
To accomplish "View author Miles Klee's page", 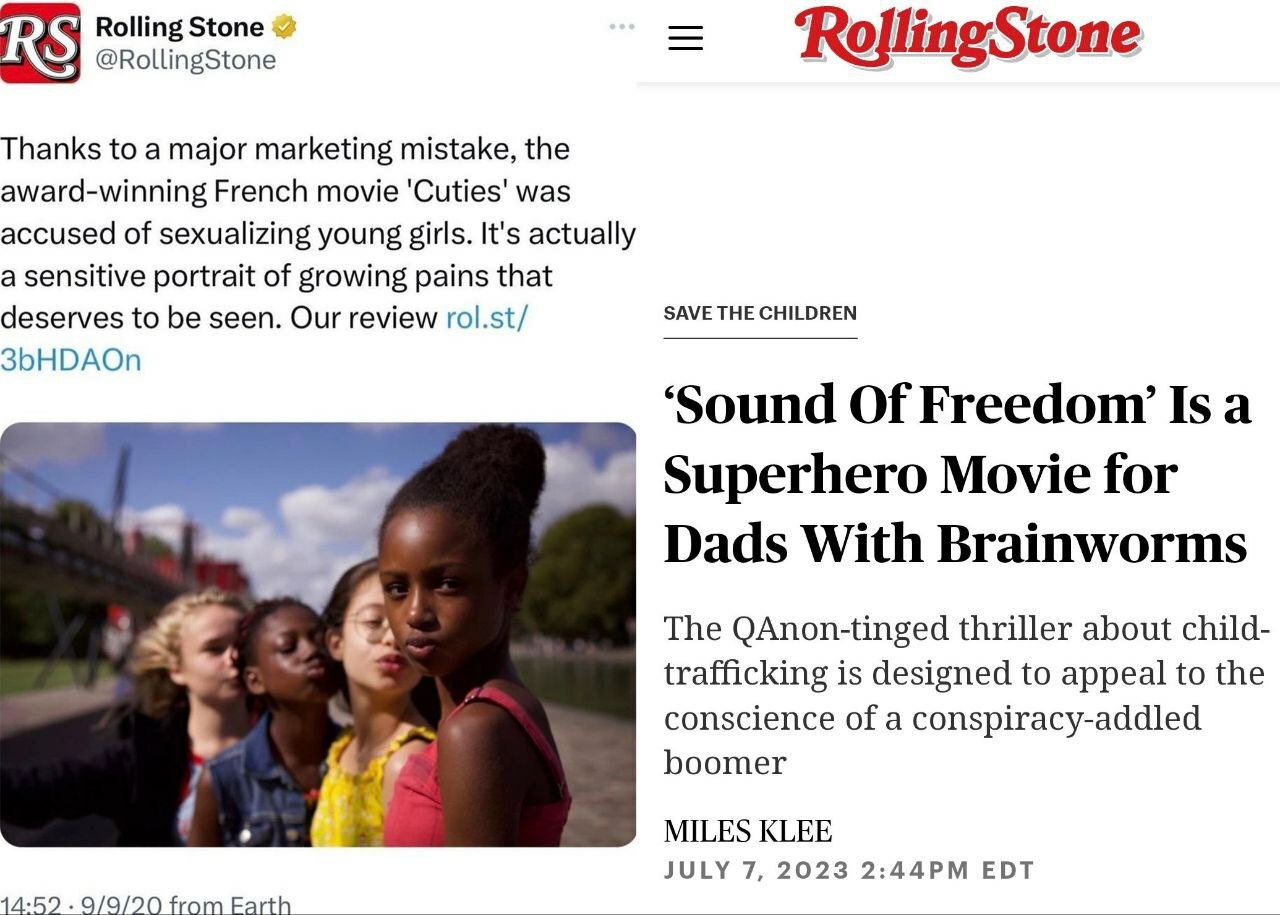I will (748, 831).
